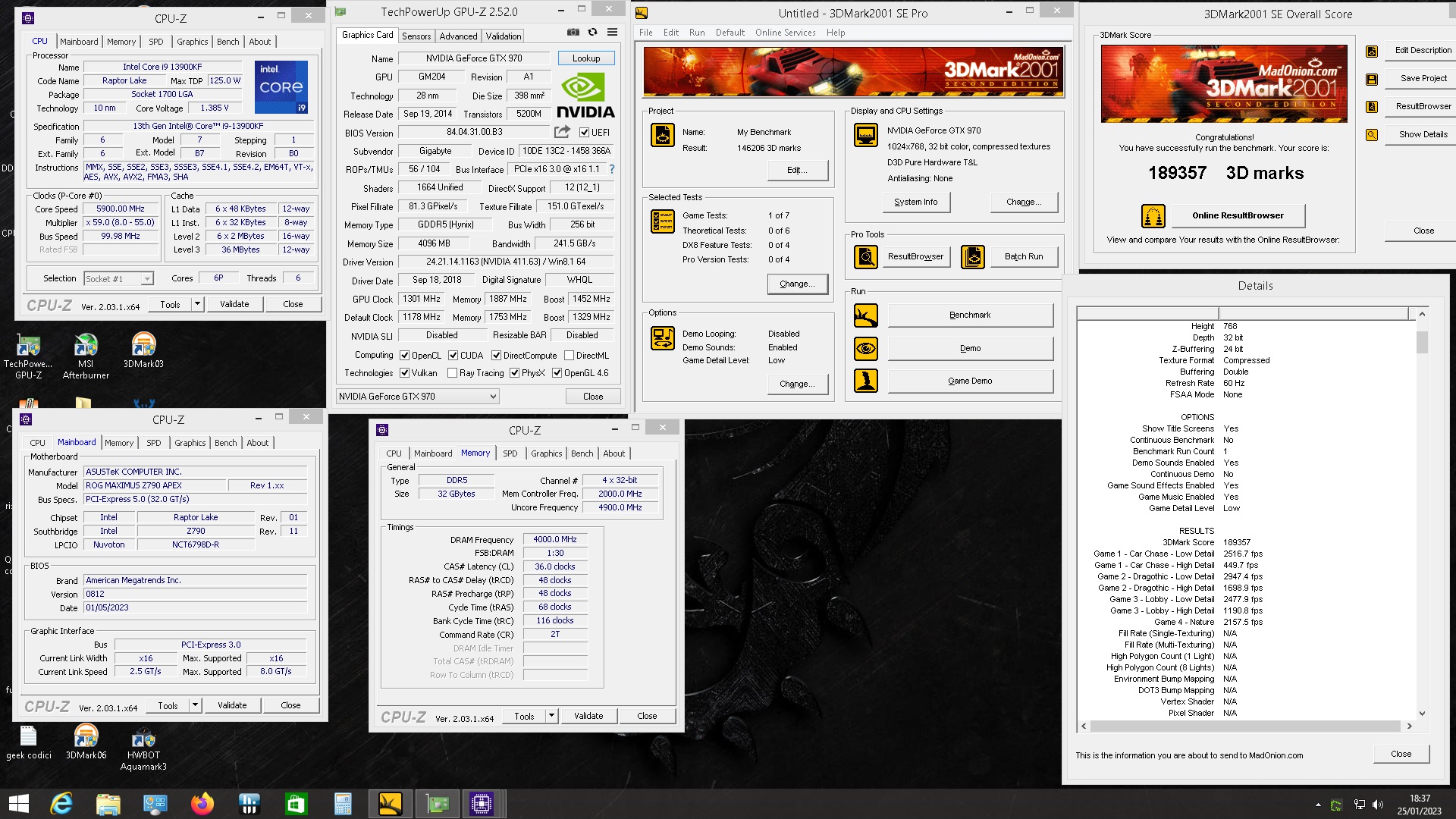Screen dimensions: 1456x819
Task: Open Run menu in 3DMark2001
Action: 697,33
